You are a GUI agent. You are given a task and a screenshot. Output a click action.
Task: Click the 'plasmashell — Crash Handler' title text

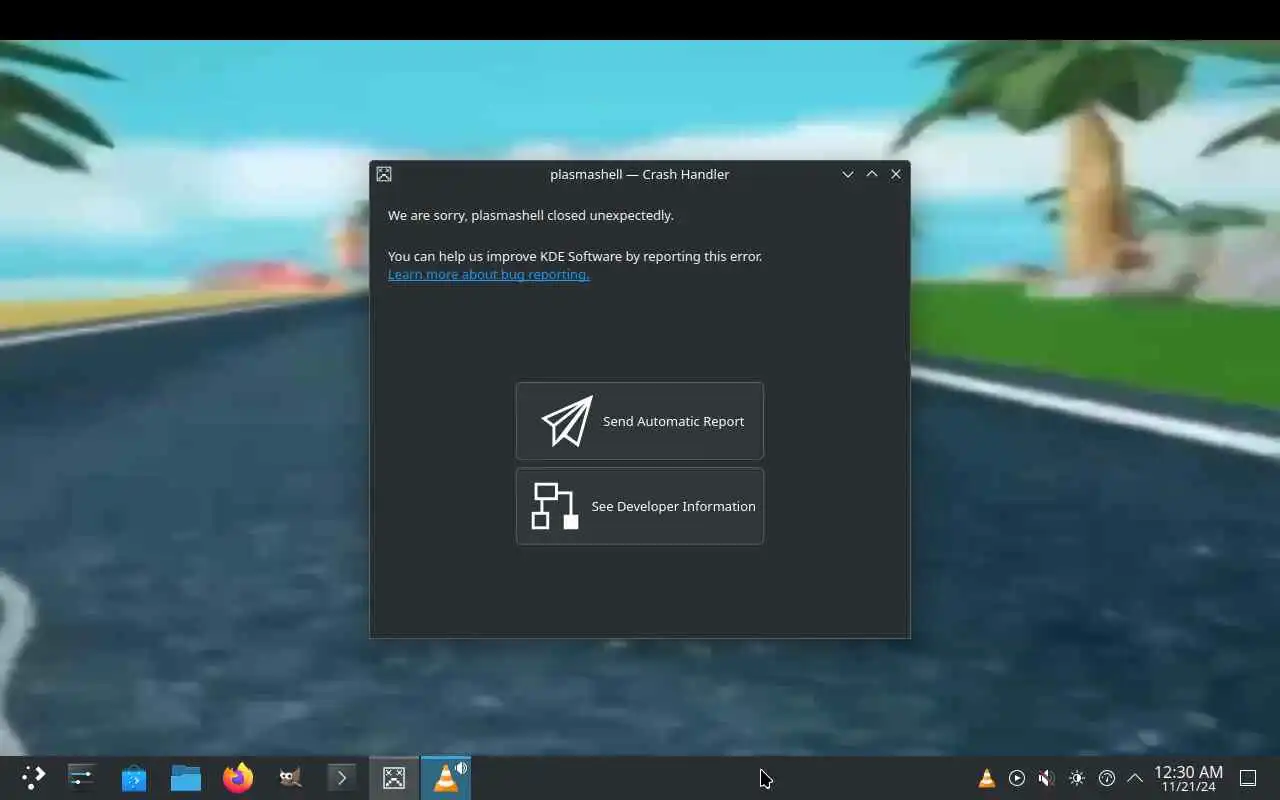coord(640,174)
